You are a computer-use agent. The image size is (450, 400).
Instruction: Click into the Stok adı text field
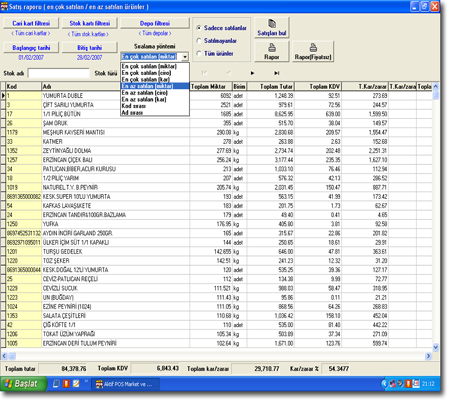(58, 73)
